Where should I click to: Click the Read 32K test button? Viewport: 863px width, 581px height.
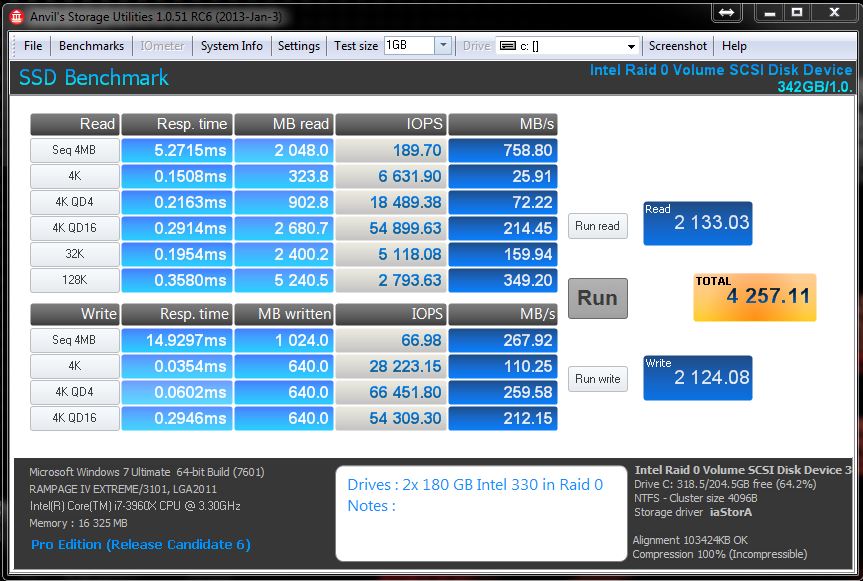74,254
